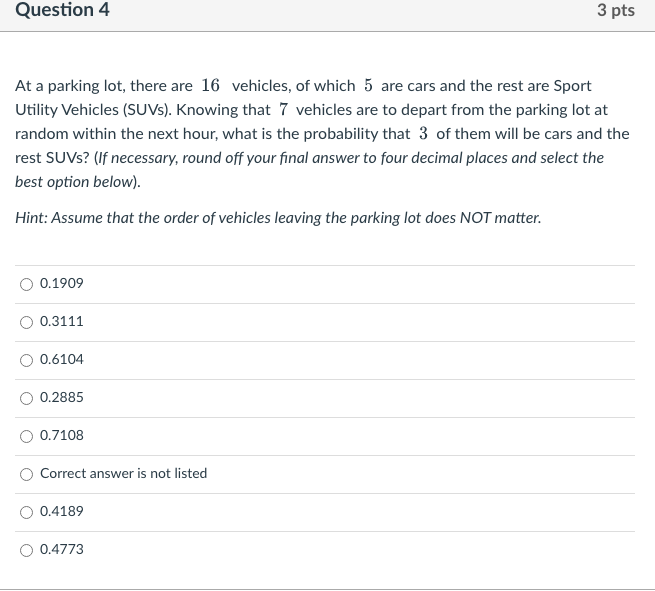Mark the 0.2885 radio button
Viewport: 655px width, 591px height.
click(26, 398)
